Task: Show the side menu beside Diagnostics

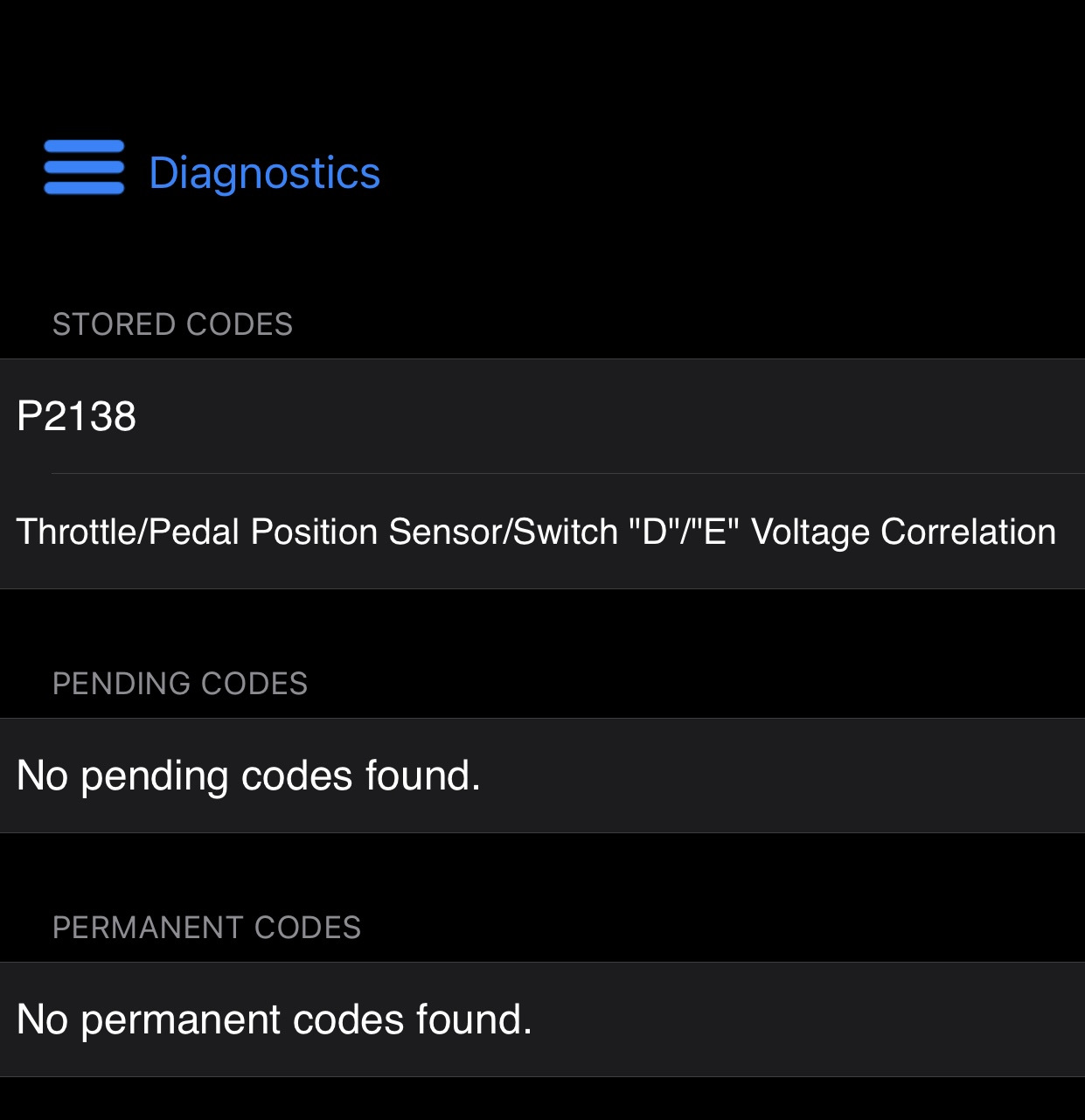Action: pos(84,167)
